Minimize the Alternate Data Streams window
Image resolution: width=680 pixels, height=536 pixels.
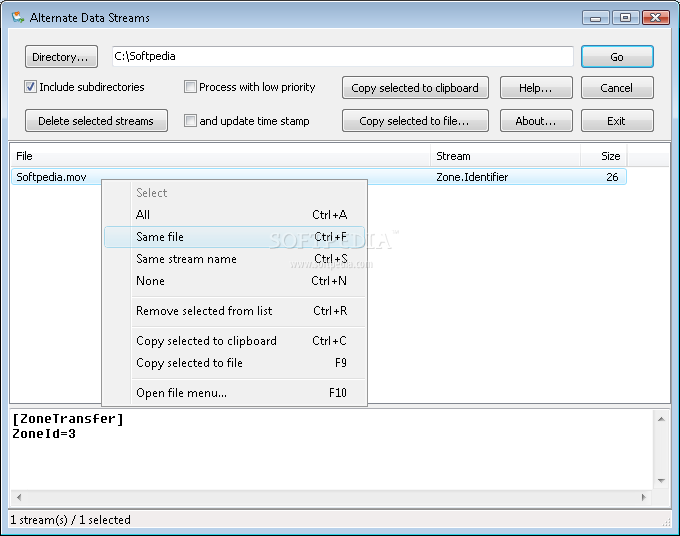point(596,18)
